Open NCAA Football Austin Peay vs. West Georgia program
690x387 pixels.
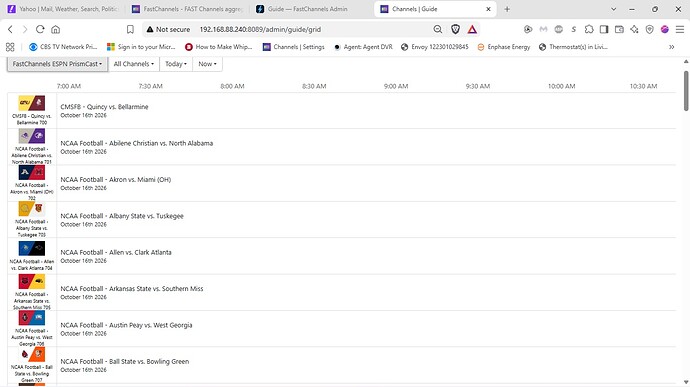pyautogui.click(x=366, y=329)
